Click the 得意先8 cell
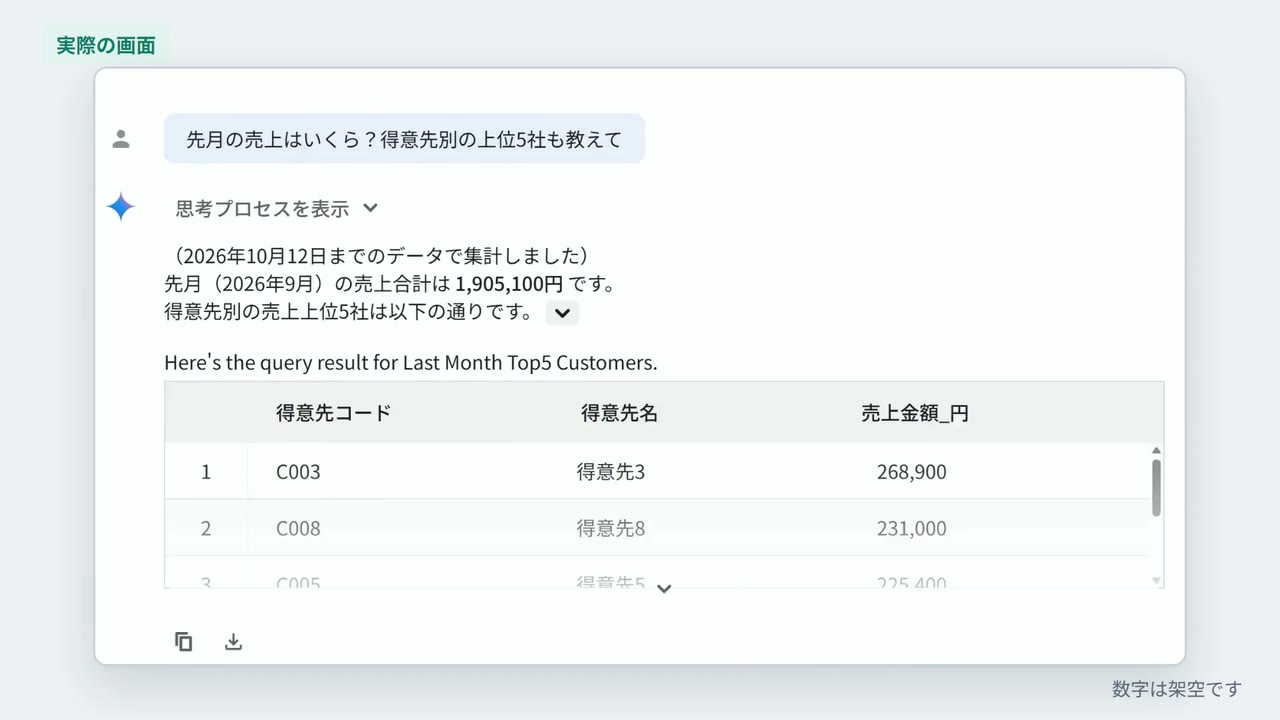This screenshot has height=720, width=1280. coord(611,528)
